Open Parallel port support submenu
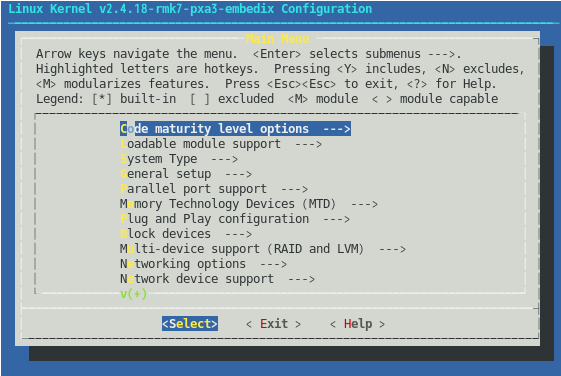Screen dimensions: 561x376 click(x=214, y=189)
